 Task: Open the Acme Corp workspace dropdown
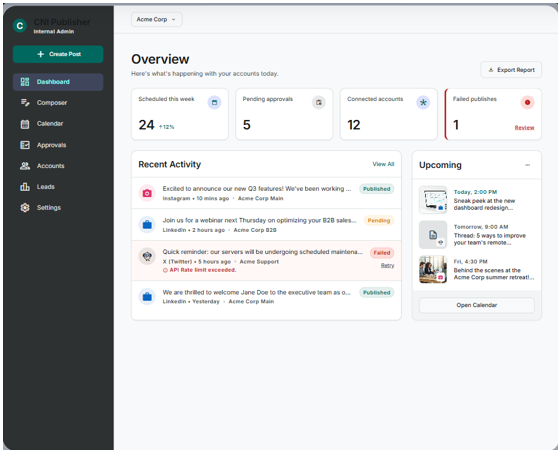[x=157, y=20]
